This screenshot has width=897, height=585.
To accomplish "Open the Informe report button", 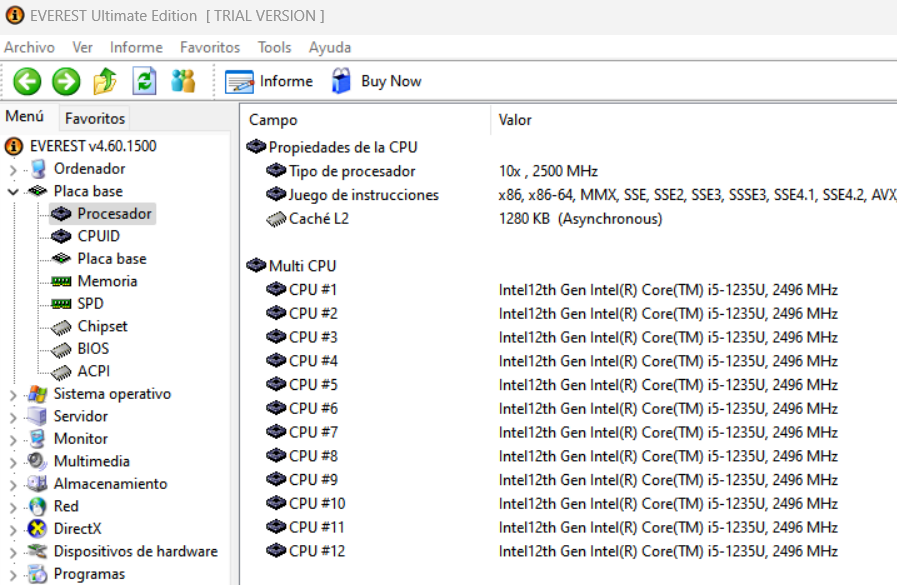I will click(269, 81).
